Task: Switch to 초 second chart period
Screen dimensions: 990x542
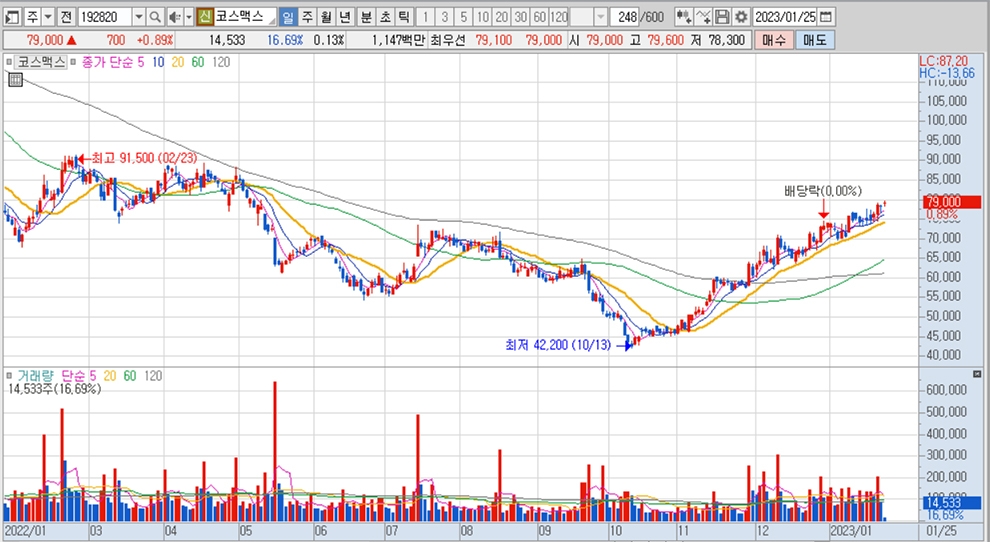Action: (x=385, y=16)
